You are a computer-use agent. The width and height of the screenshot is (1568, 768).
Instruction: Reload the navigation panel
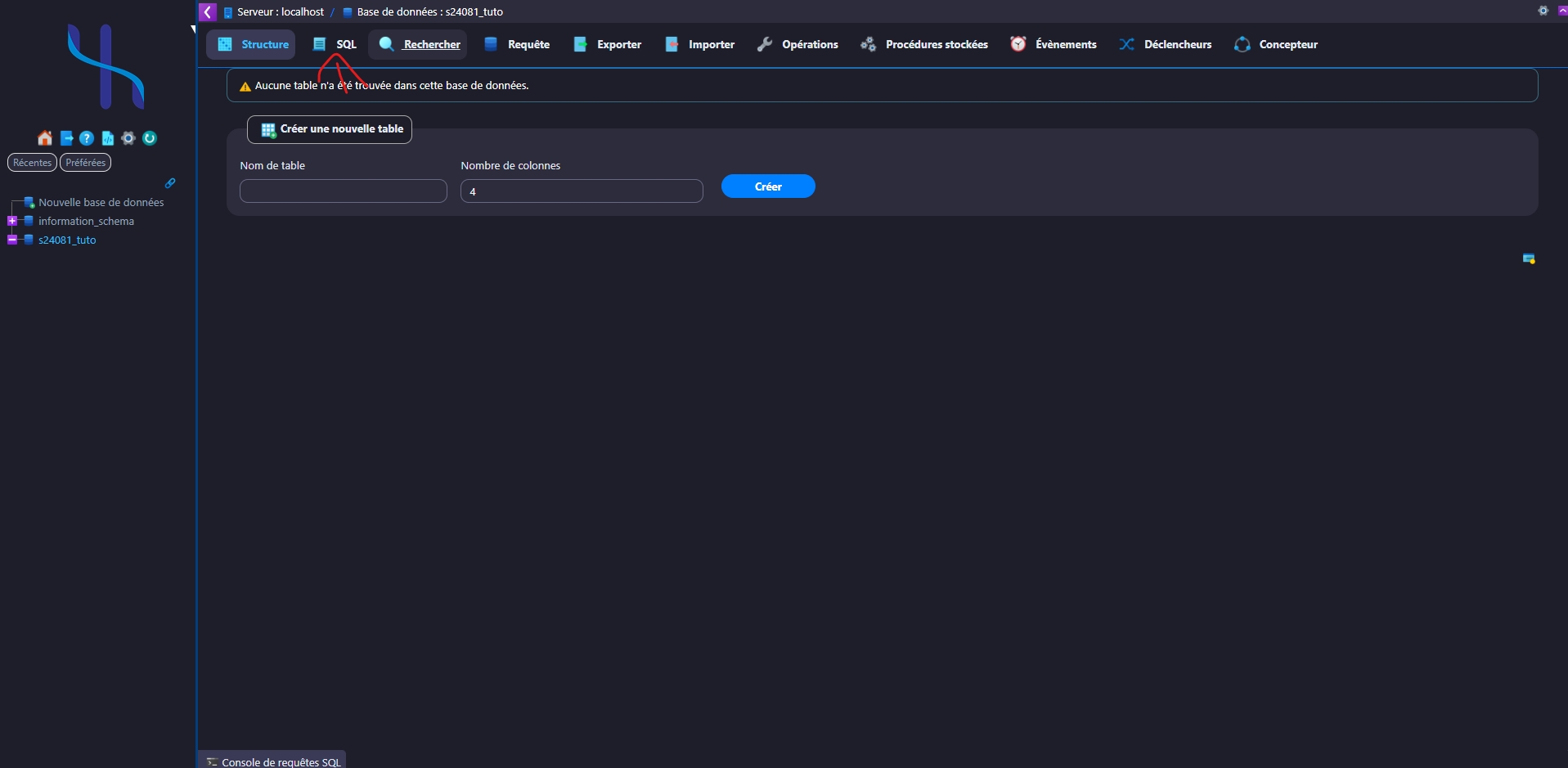point(150,138)
